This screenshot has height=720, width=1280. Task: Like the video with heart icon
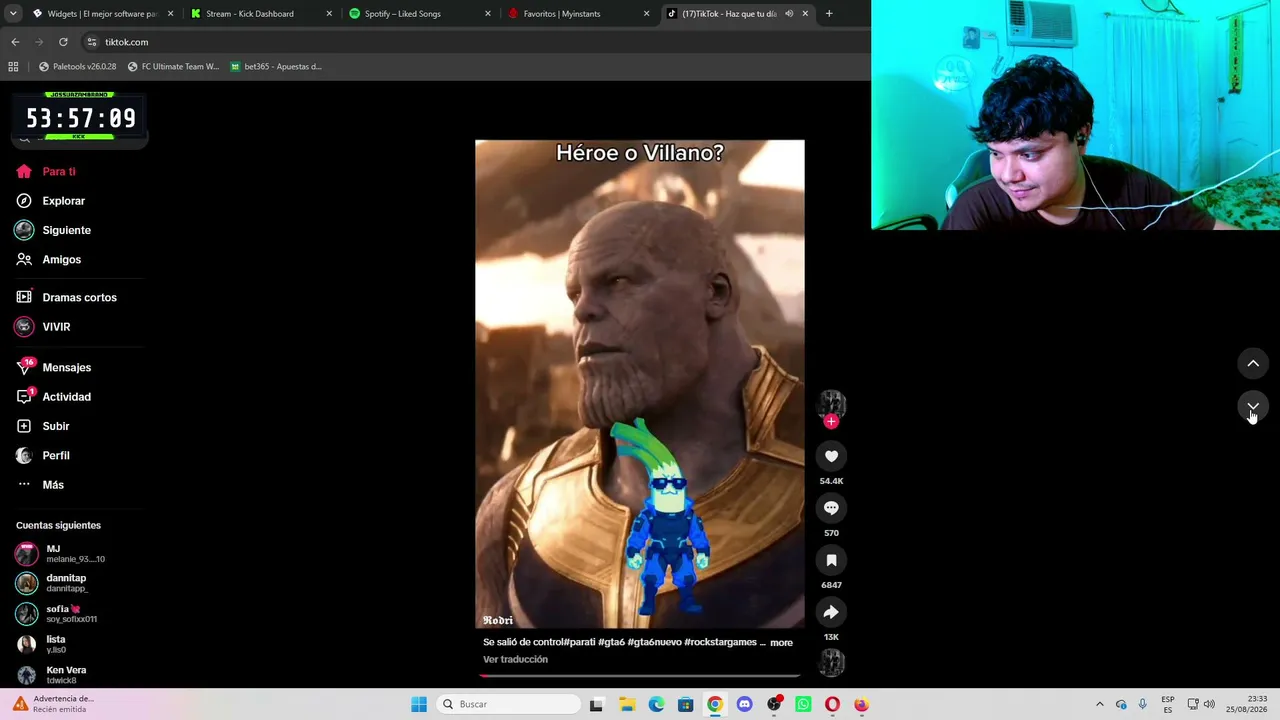click(x=831, y=456)
